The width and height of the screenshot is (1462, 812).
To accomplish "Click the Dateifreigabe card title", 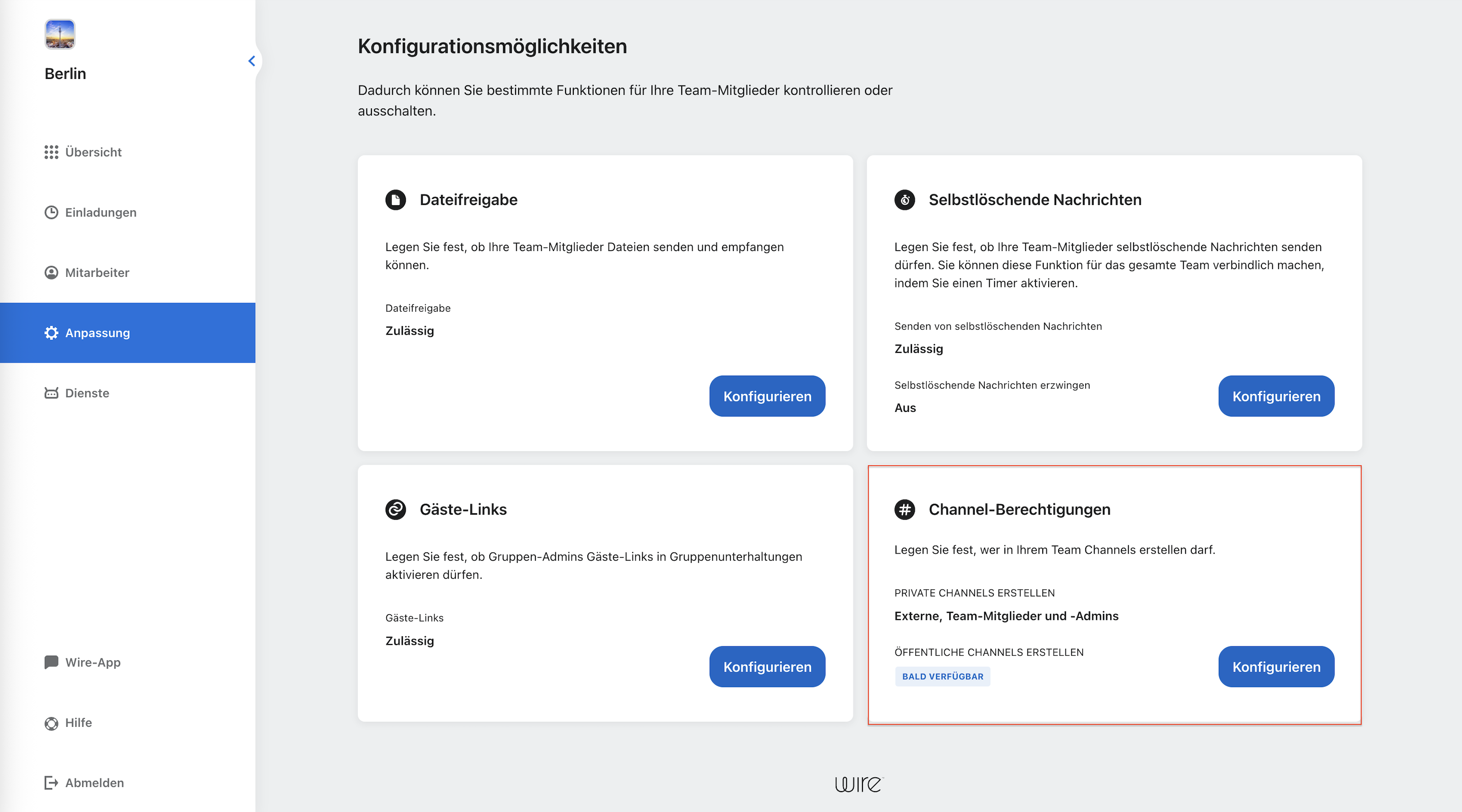I will click(x=468, y=200).
